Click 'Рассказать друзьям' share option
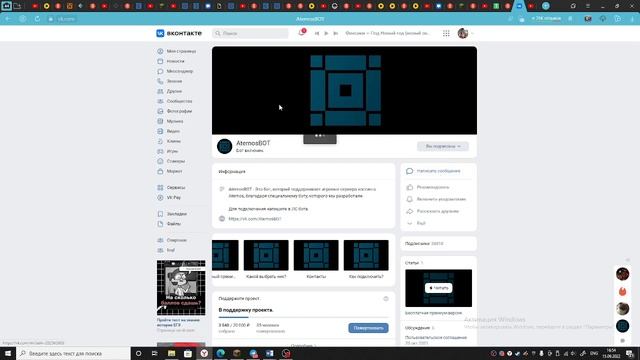This screenshot has height=360, width=640. (433, 211)
